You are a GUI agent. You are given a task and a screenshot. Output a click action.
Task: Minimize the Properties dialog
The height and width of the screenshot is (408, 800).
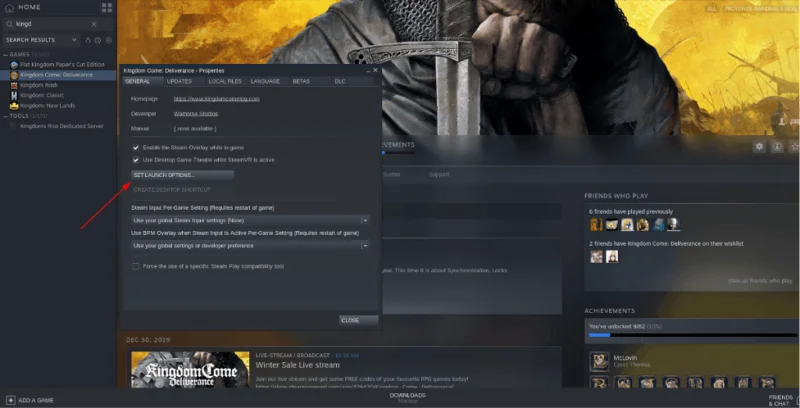tap(368, 70)
